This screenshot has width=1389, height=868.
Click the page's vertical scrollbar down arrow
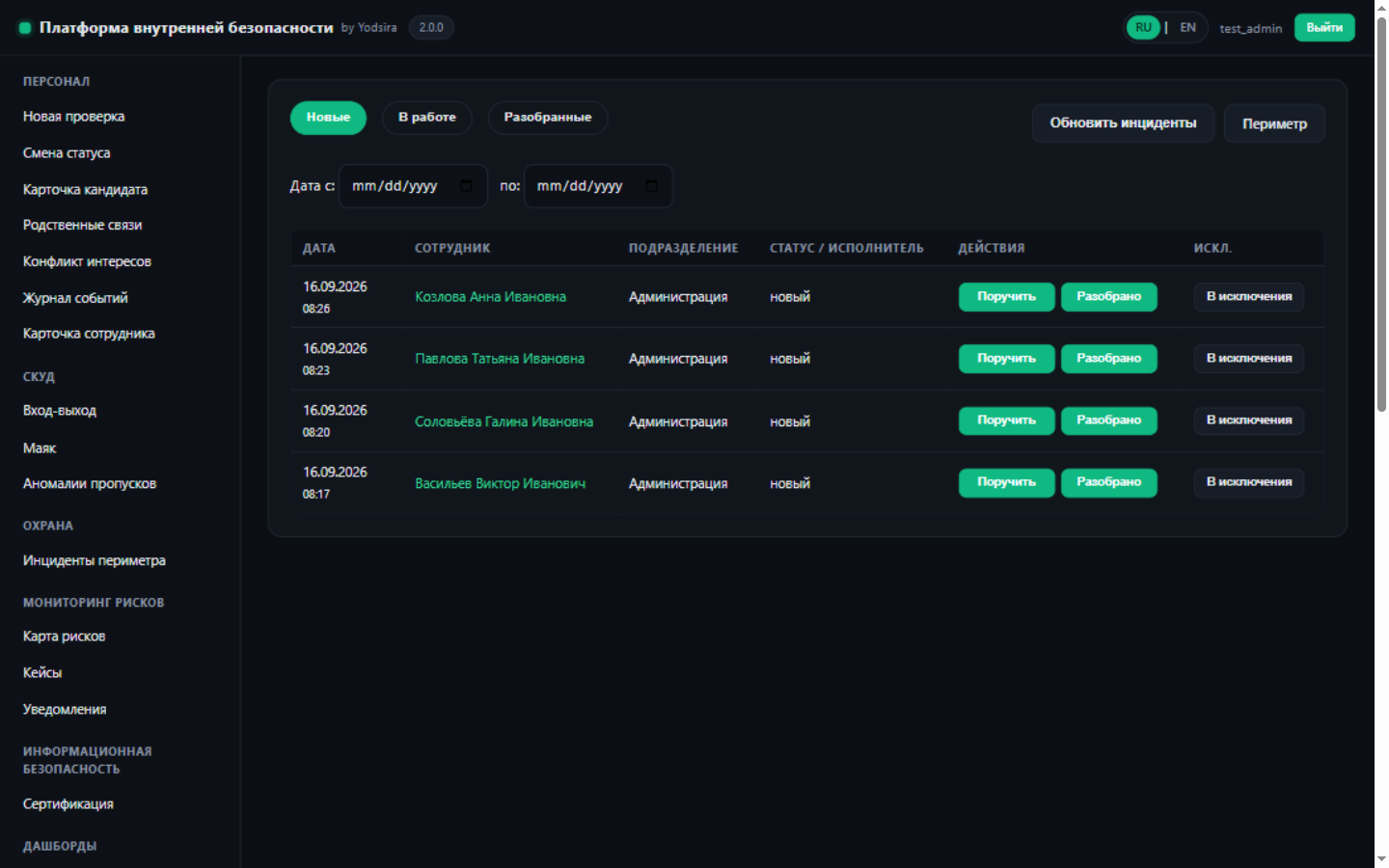pos(1381,858)
